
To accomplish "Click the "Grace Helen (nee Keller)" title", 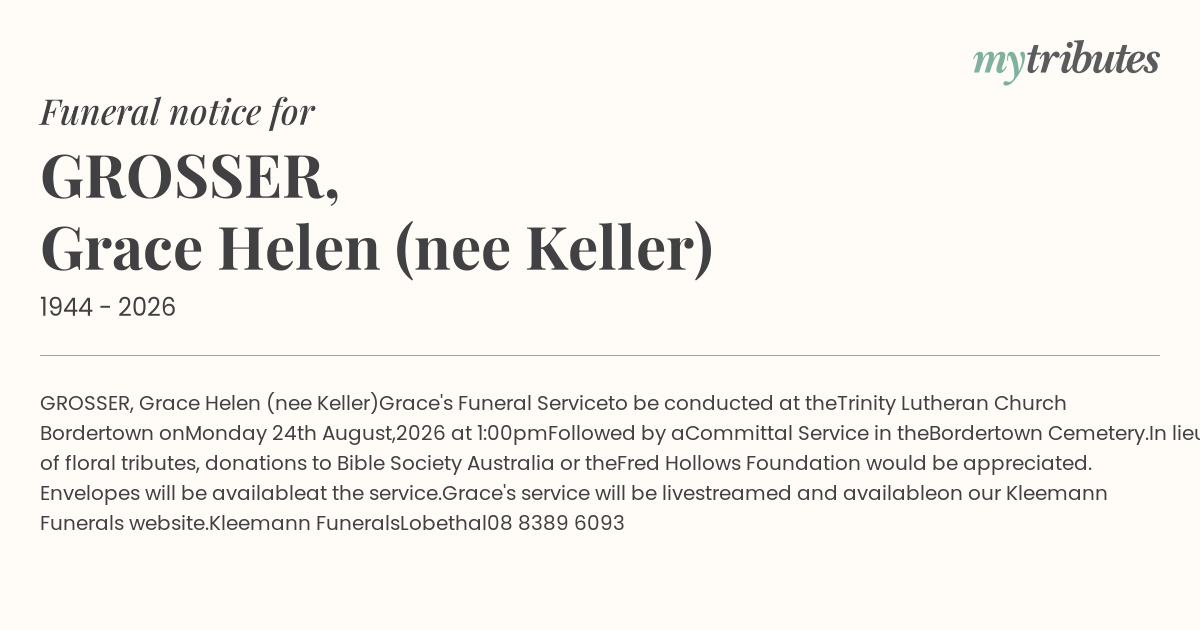I will [377, 249].
